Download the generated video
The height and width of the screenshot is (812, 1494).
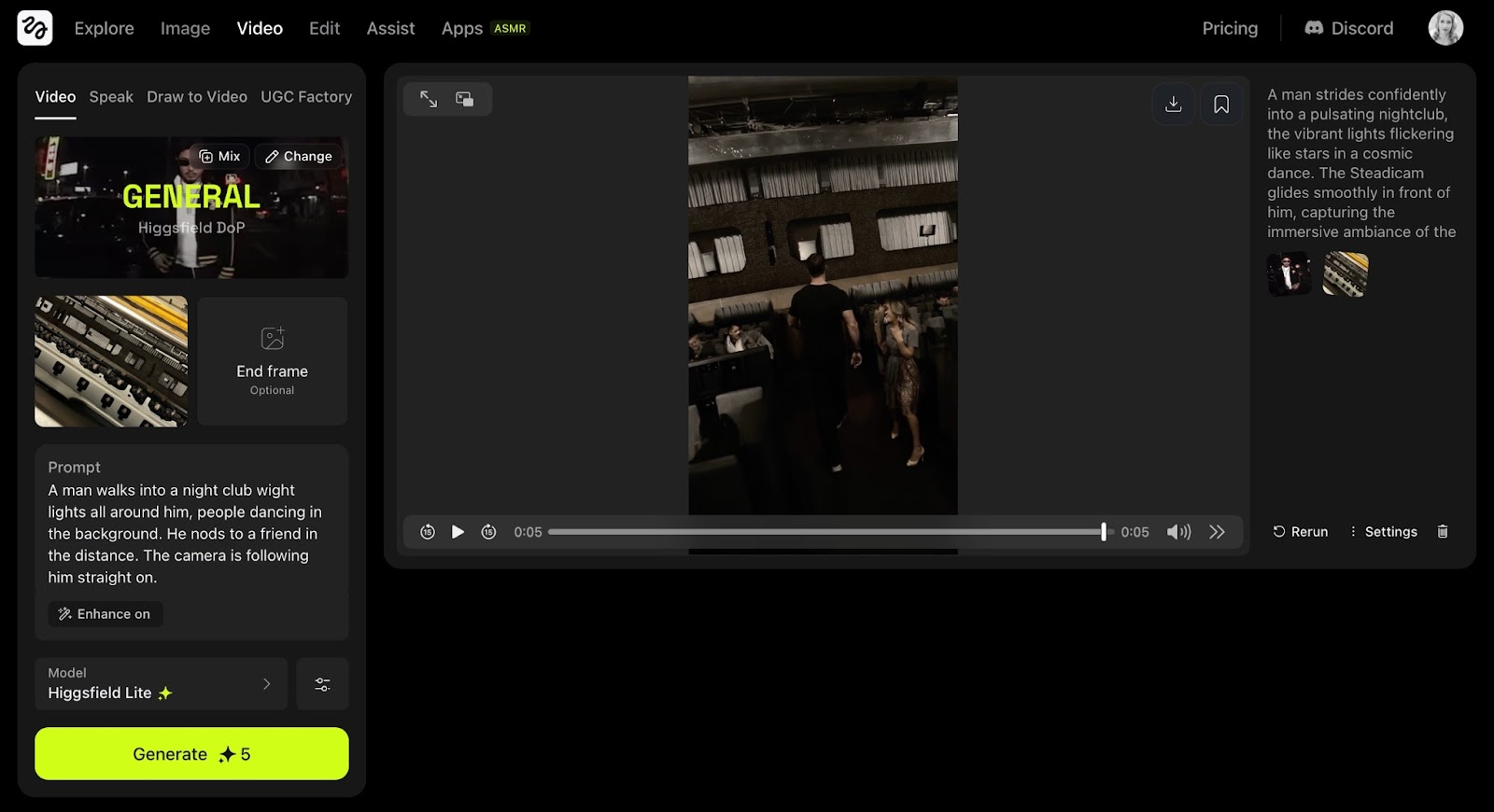coord(1174,105)
